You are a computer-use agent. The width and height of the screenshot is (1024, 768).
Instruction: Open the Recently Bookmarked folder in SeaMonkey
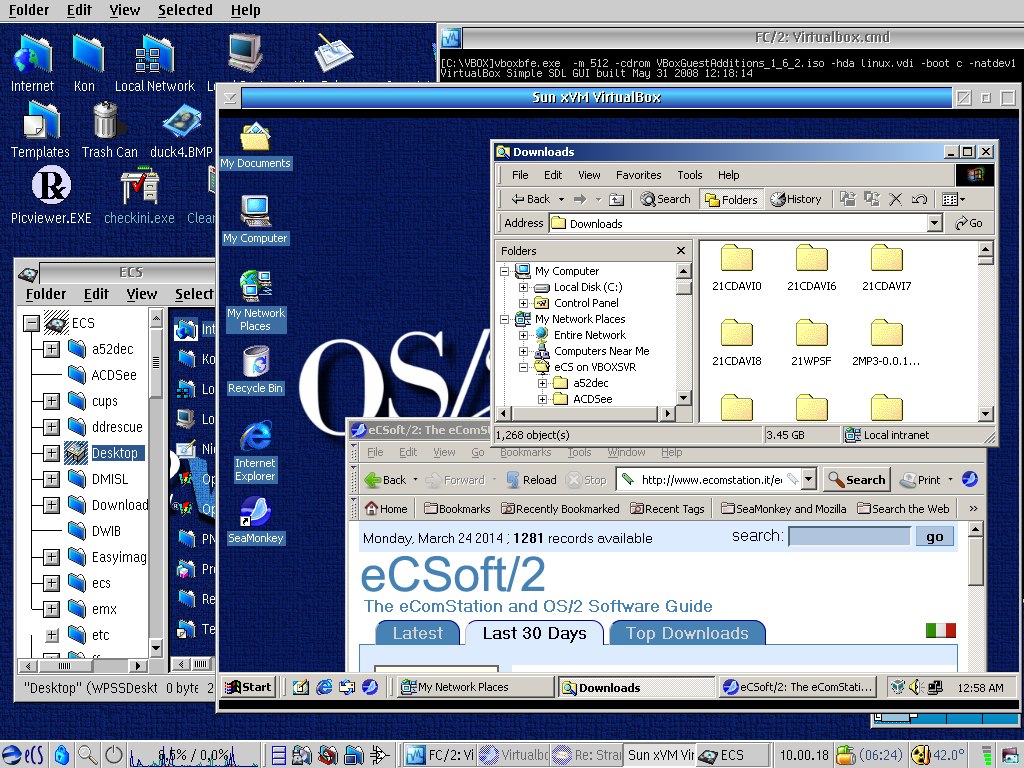560,509
